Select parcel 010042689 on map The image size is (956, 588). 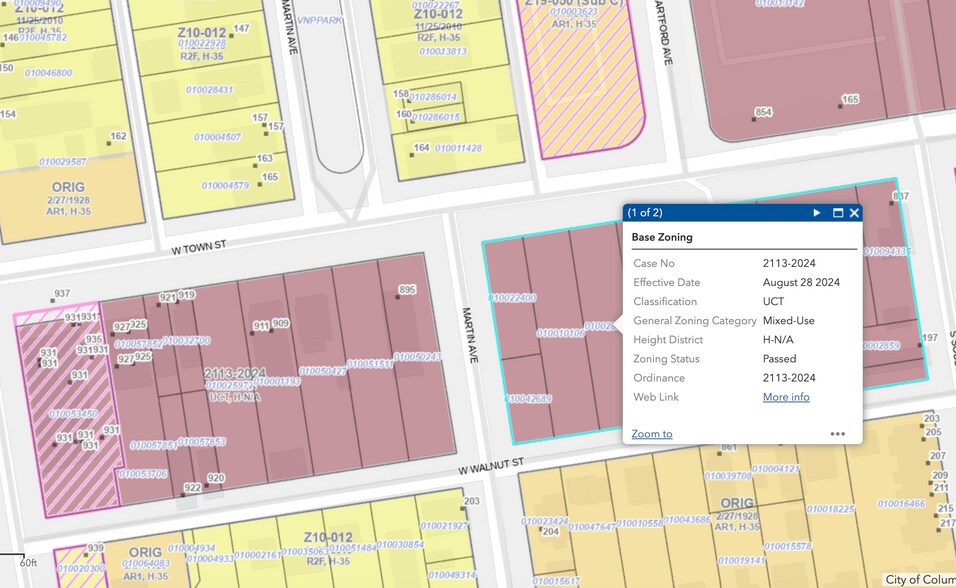(528, 398)
